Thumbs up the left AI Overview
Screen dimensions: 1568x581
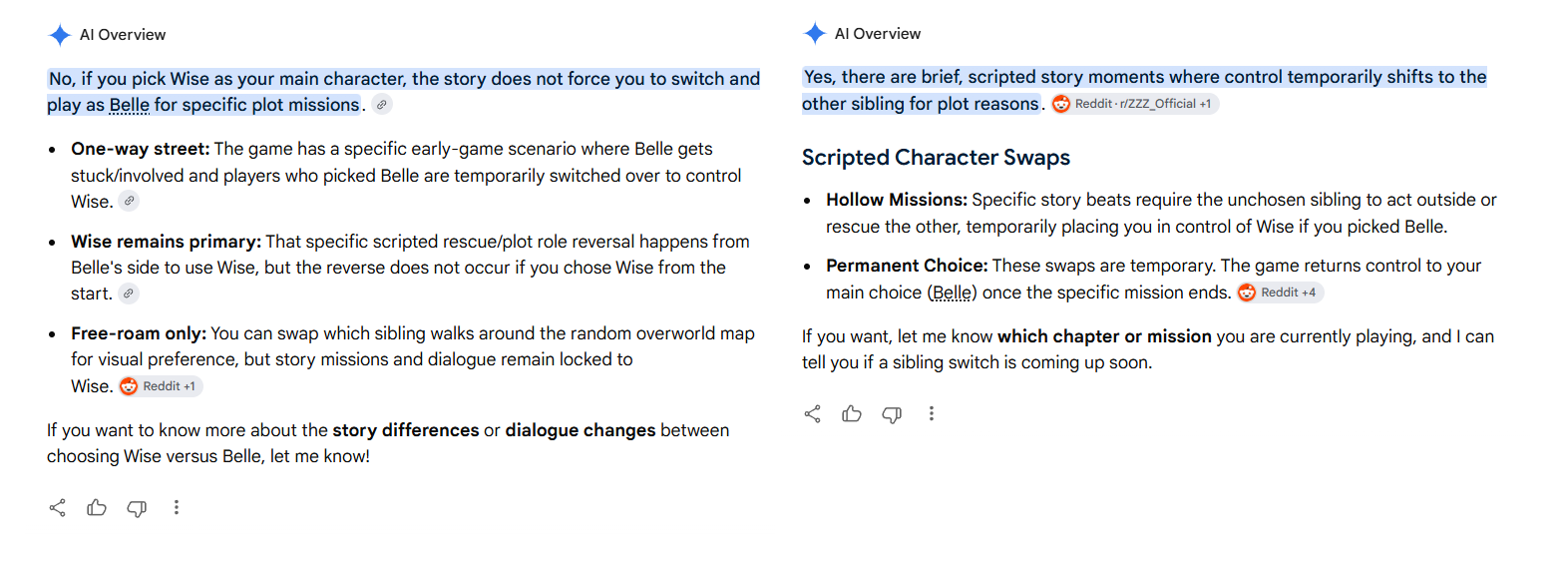97,508
